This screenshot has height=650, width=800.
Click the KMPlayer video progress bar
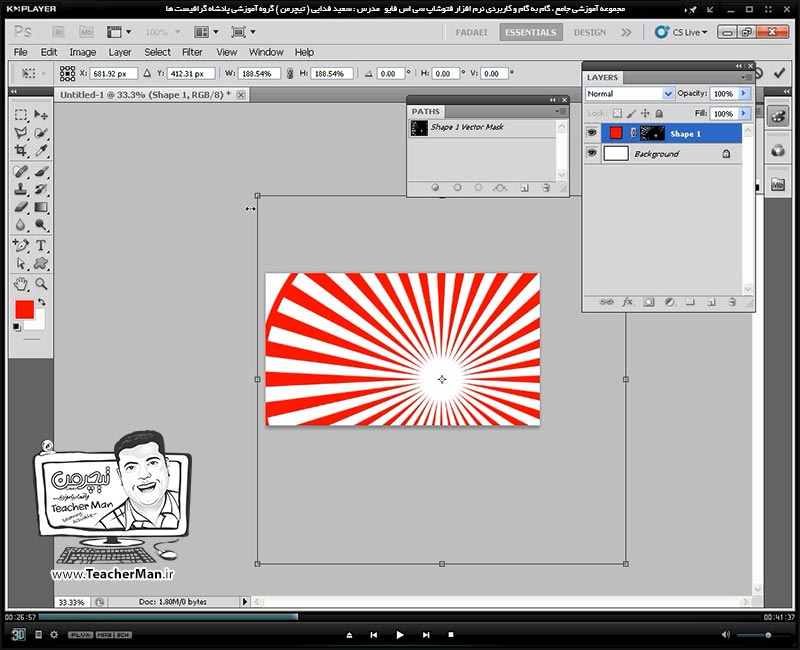pyautogui.click(x=401, y=617)
